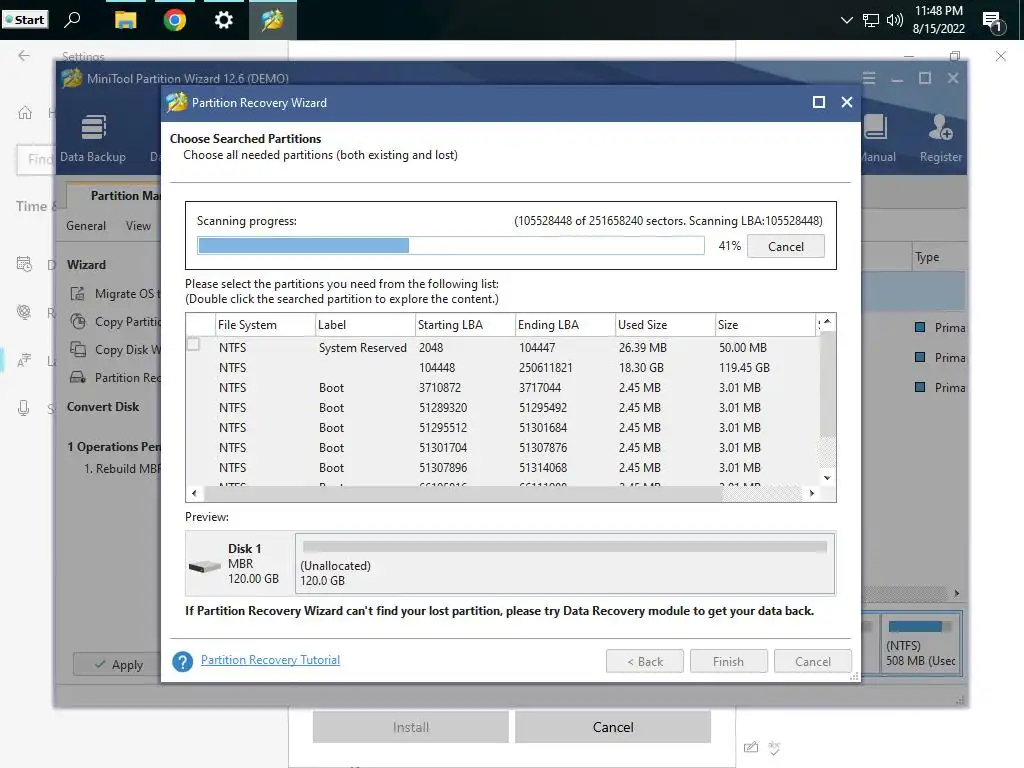This screenshot has width=1024, height=768.
Task: Select the Boot partition starting at 3710872
Action: tap(502, 388)
